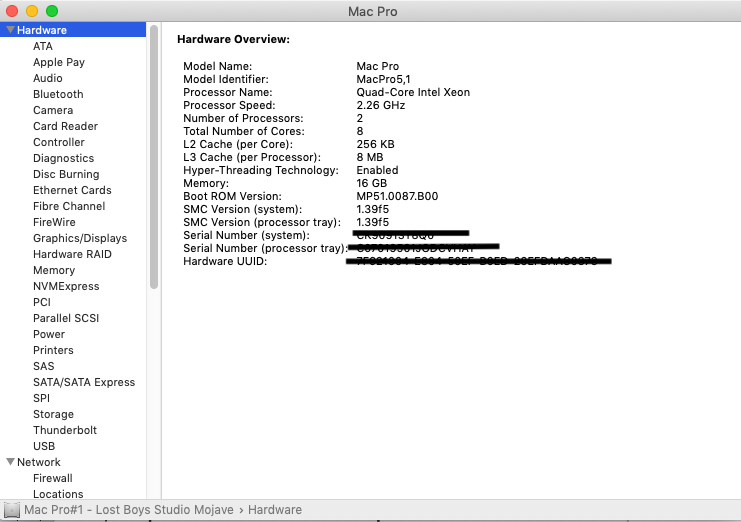The image size is (741, 522).
Task: Show Fibre Channel information
Action: click(x=69, y=206)
